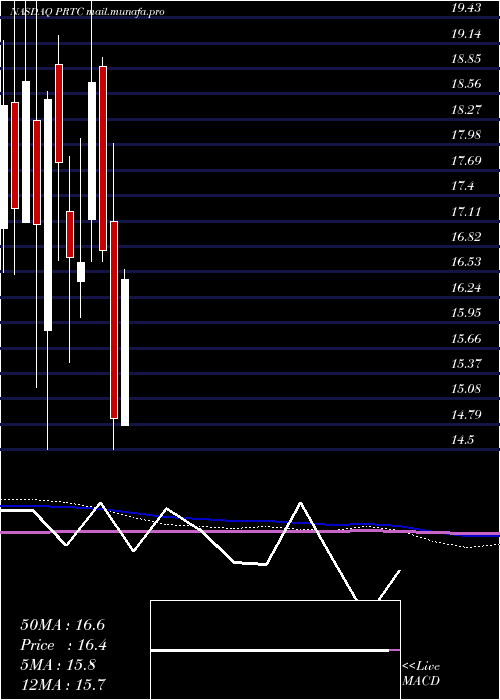
Task: Click the 12MA : 15.7 reading
Action: click(62, 684)
